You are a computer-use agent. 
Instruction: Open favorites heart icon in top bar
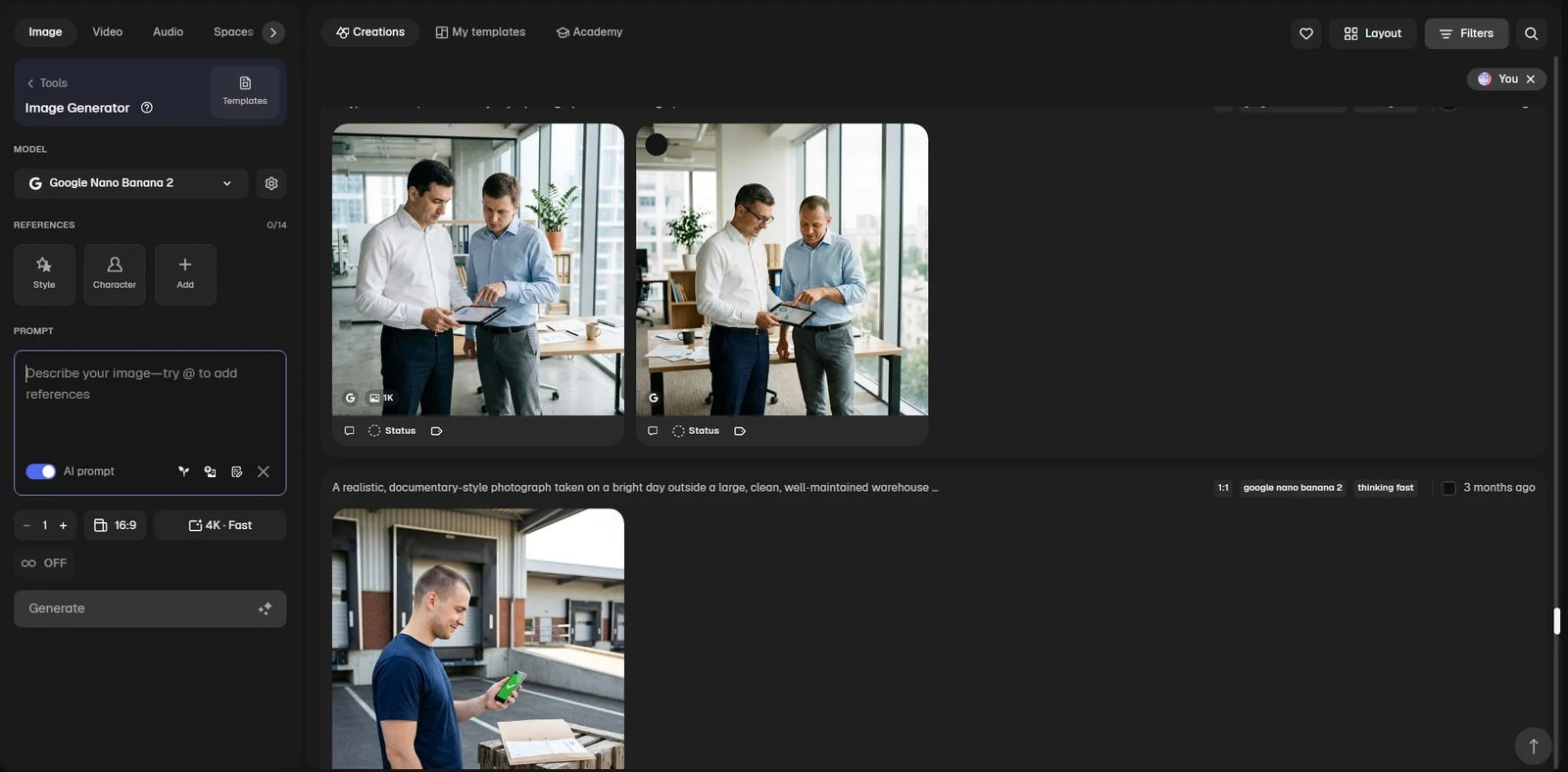pos(1306,33)
